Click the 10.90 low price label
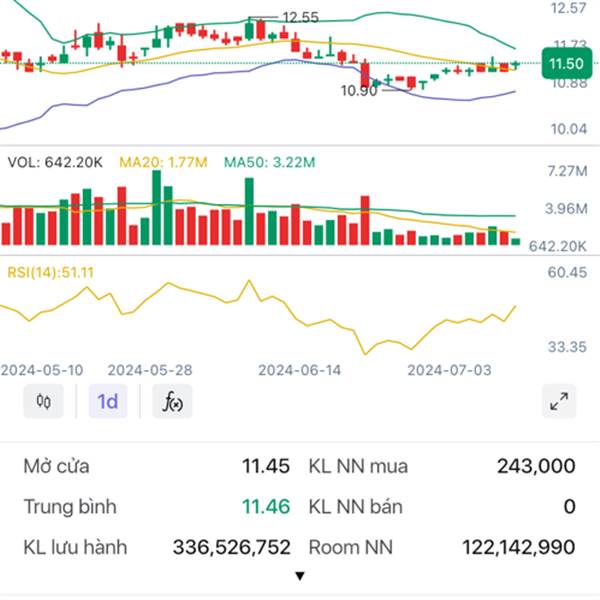This screenshot has height=600, width=600. 359,91
